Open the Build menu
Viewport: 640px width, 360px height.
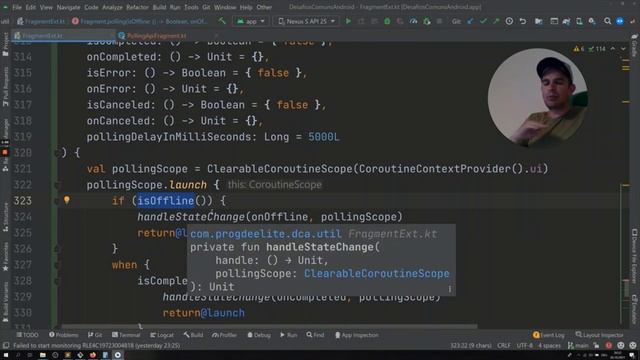pyautogui.click(x=159, y=7)
